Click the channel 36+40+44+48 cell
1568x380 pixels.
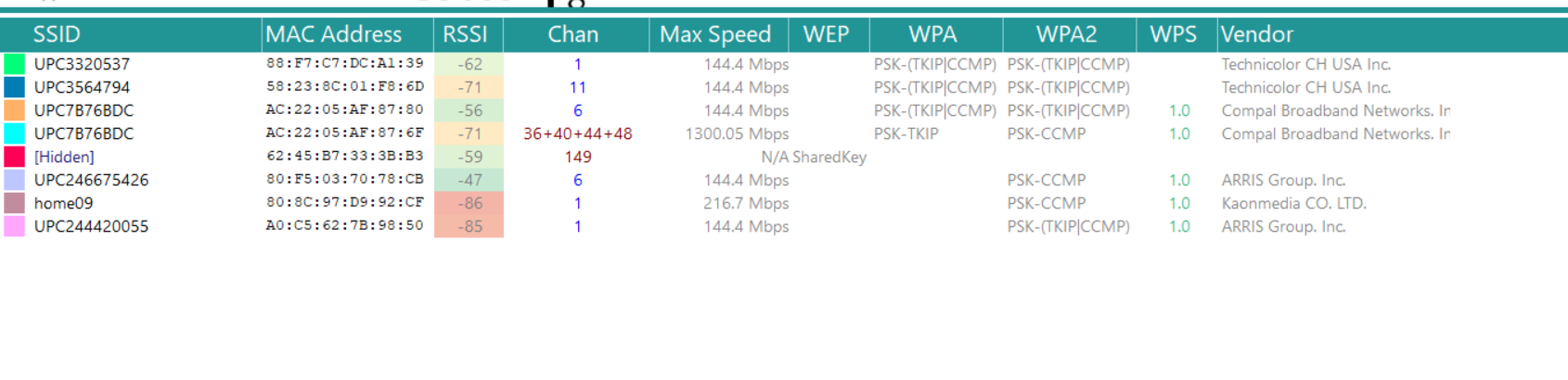tap(577, 133)
